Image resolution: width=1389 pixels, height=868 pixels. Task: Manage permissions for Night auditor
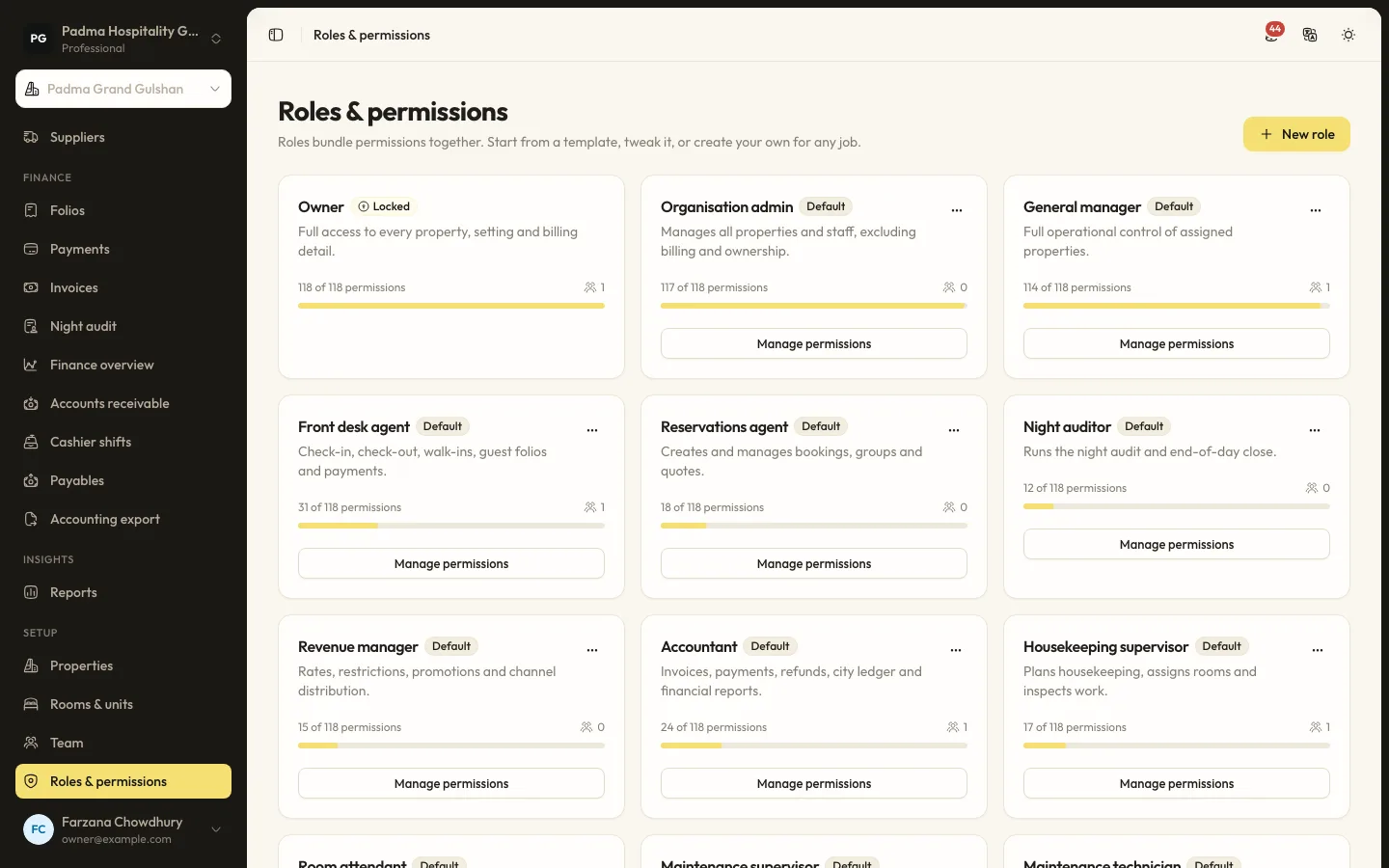[x=1177, y=544]
